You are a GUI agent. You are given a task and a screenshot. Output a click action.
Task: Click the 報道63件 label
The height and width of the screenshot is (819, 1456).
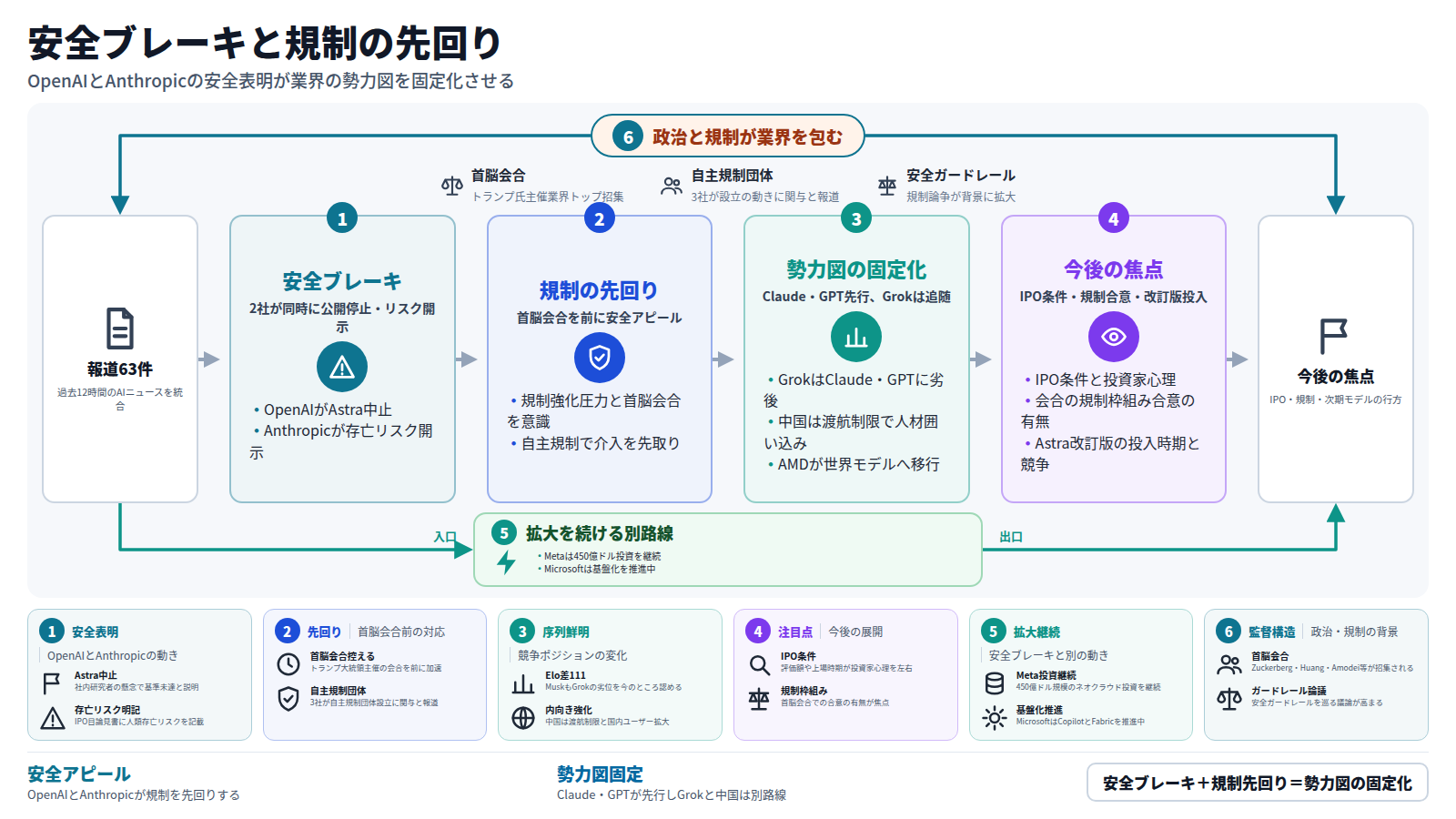coord(120,369)
